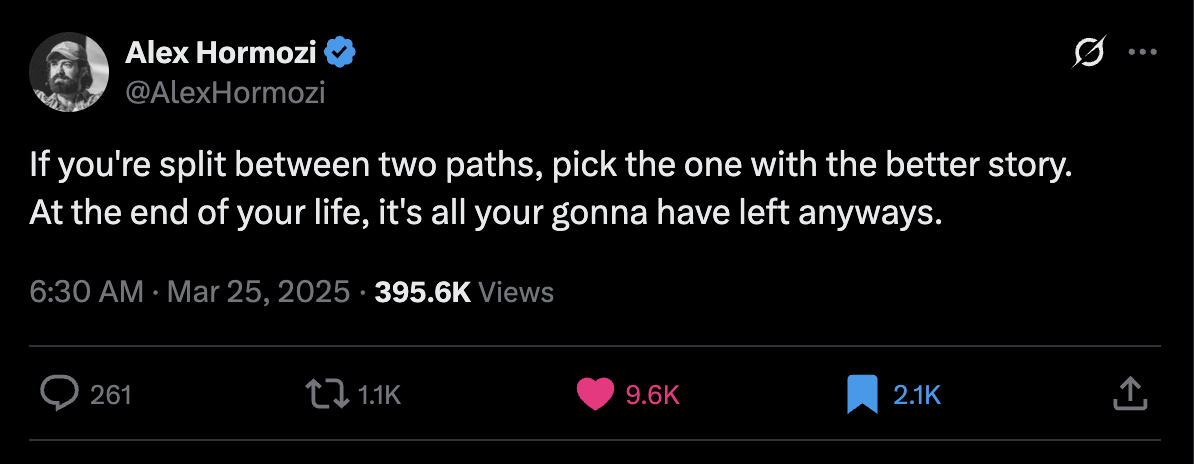Remove bookmark using blue bookmark icon
This screenshot has height=464, width=1194.
(861, 394)
